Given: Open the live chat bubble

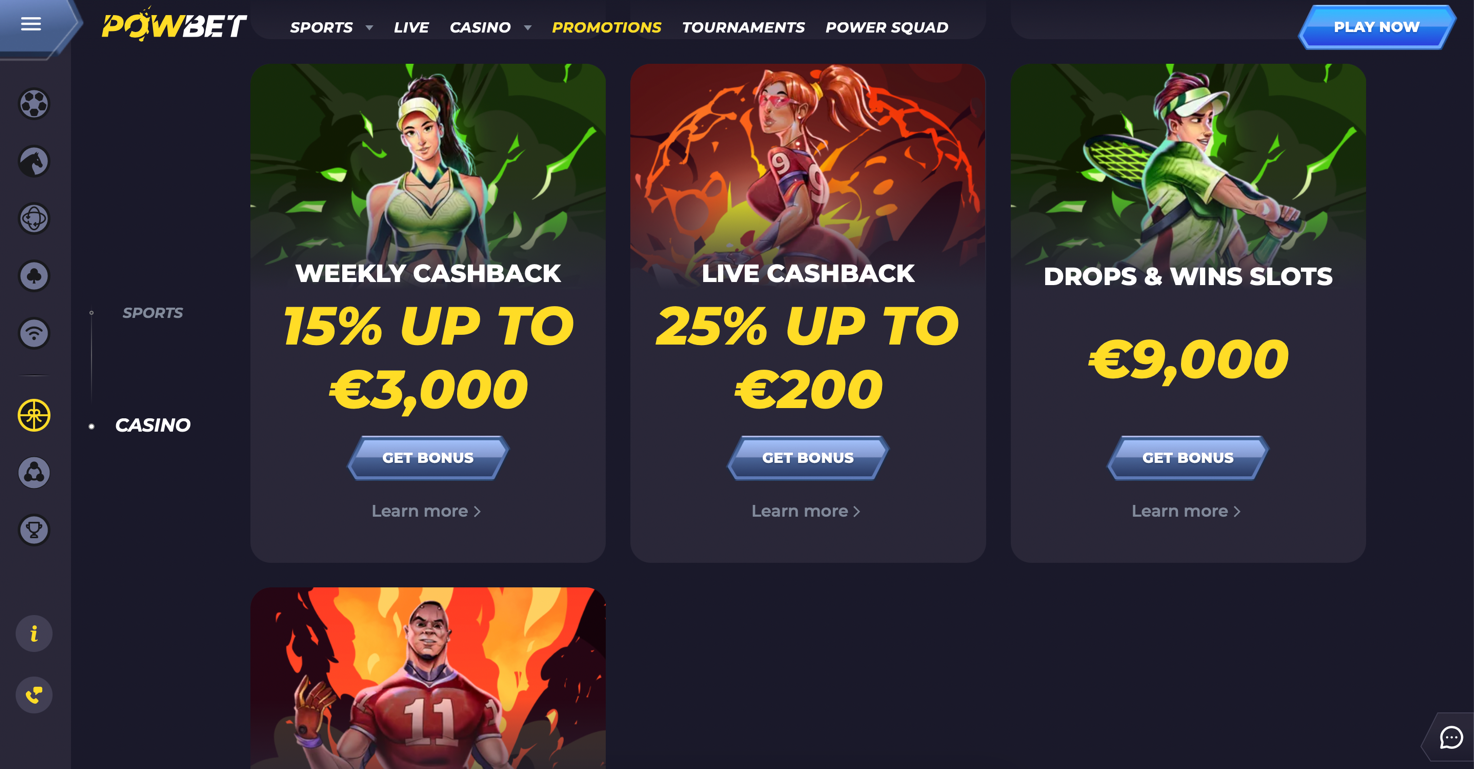Looking at the screenshot, I should pos(1451,738).
